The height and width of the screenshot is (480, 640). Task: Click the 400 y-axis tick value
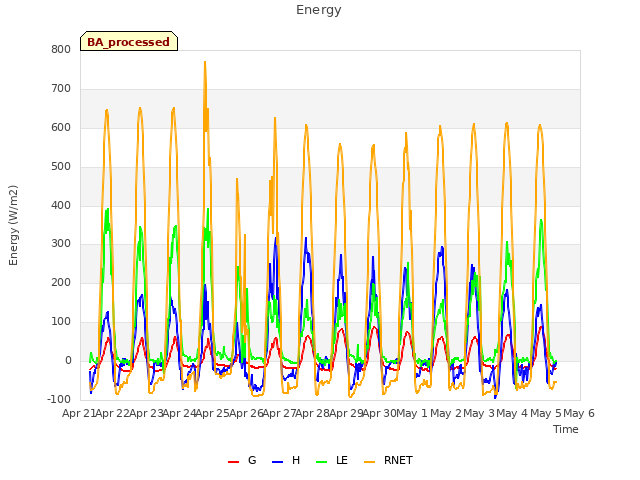coord(61,205)
